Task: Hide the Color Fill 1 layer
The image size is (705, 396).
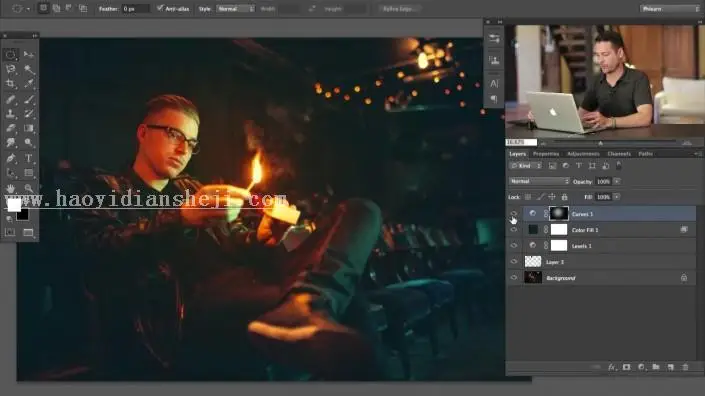Action: (x=514, y=230)
